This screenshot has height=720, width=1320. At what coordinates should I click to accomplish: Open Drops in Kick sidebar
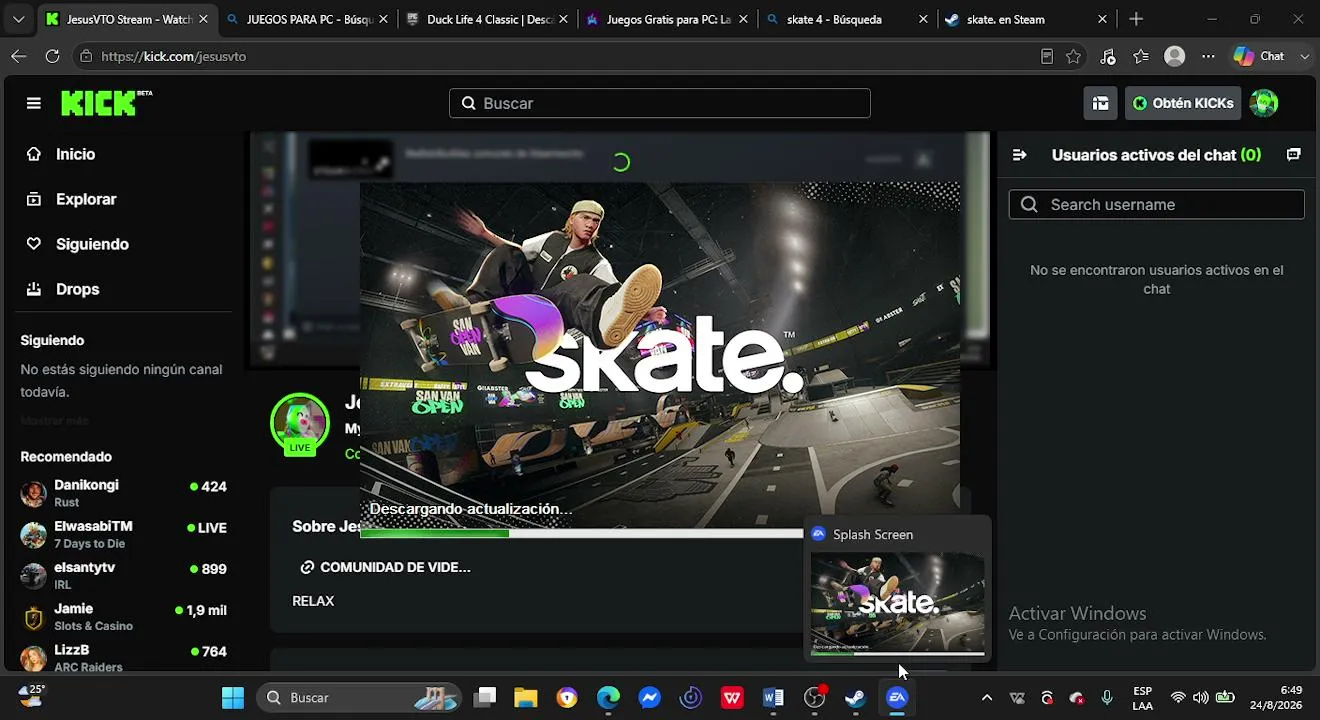pyautogui.click(x=63, y=289)
